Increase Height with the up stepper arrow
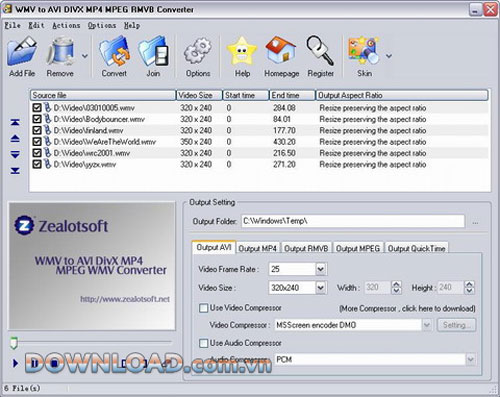This screenshot has height=397, width=500. pyautogui.click(x=469, y=284)
